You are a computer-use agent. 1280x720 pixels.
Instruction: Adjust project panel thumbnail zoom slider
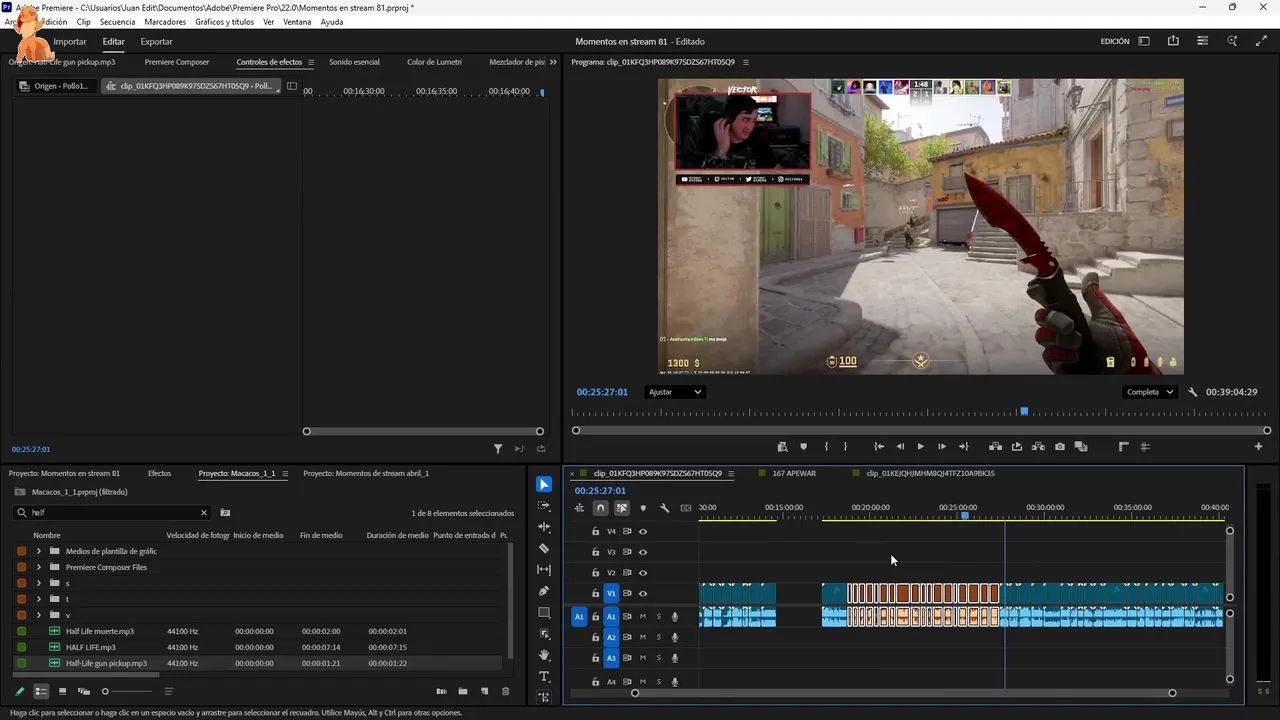pos(105,691)
